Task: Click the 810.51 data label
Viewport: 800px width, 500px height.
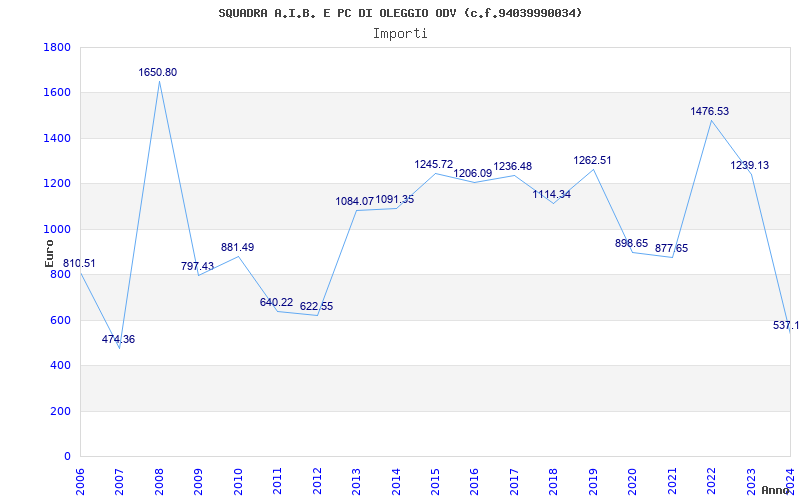Action: click(79, 264)
